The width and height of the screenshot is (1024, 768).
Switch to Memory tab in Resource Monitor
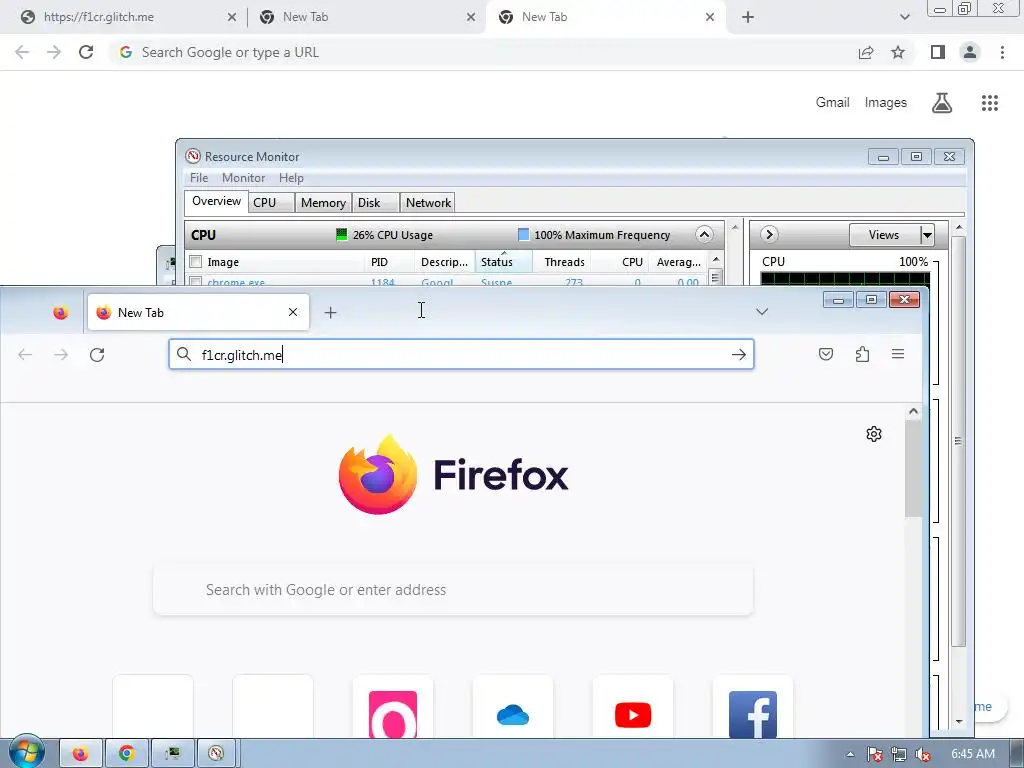323,203
